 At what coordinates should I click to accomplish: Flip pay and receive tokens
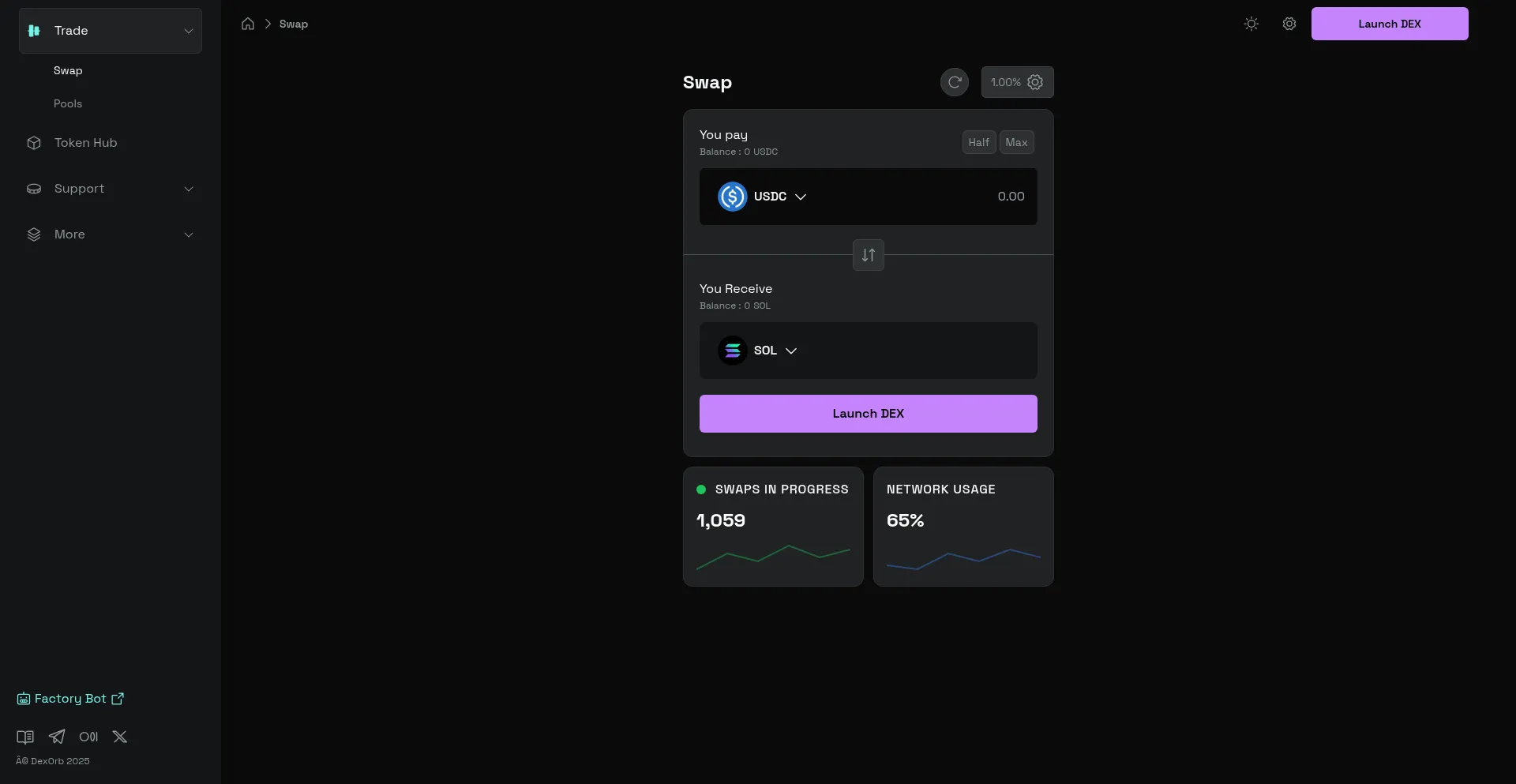coord(869,255)
